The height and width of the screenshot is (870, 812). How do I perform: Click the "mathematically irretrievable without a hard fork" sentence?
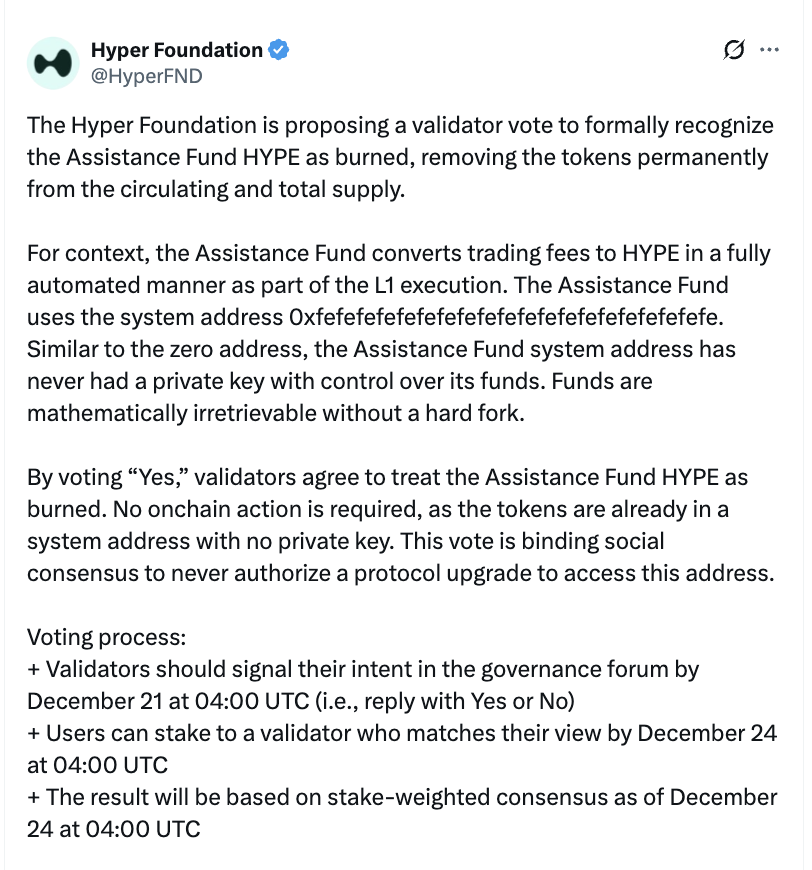[x=275, y=413]
